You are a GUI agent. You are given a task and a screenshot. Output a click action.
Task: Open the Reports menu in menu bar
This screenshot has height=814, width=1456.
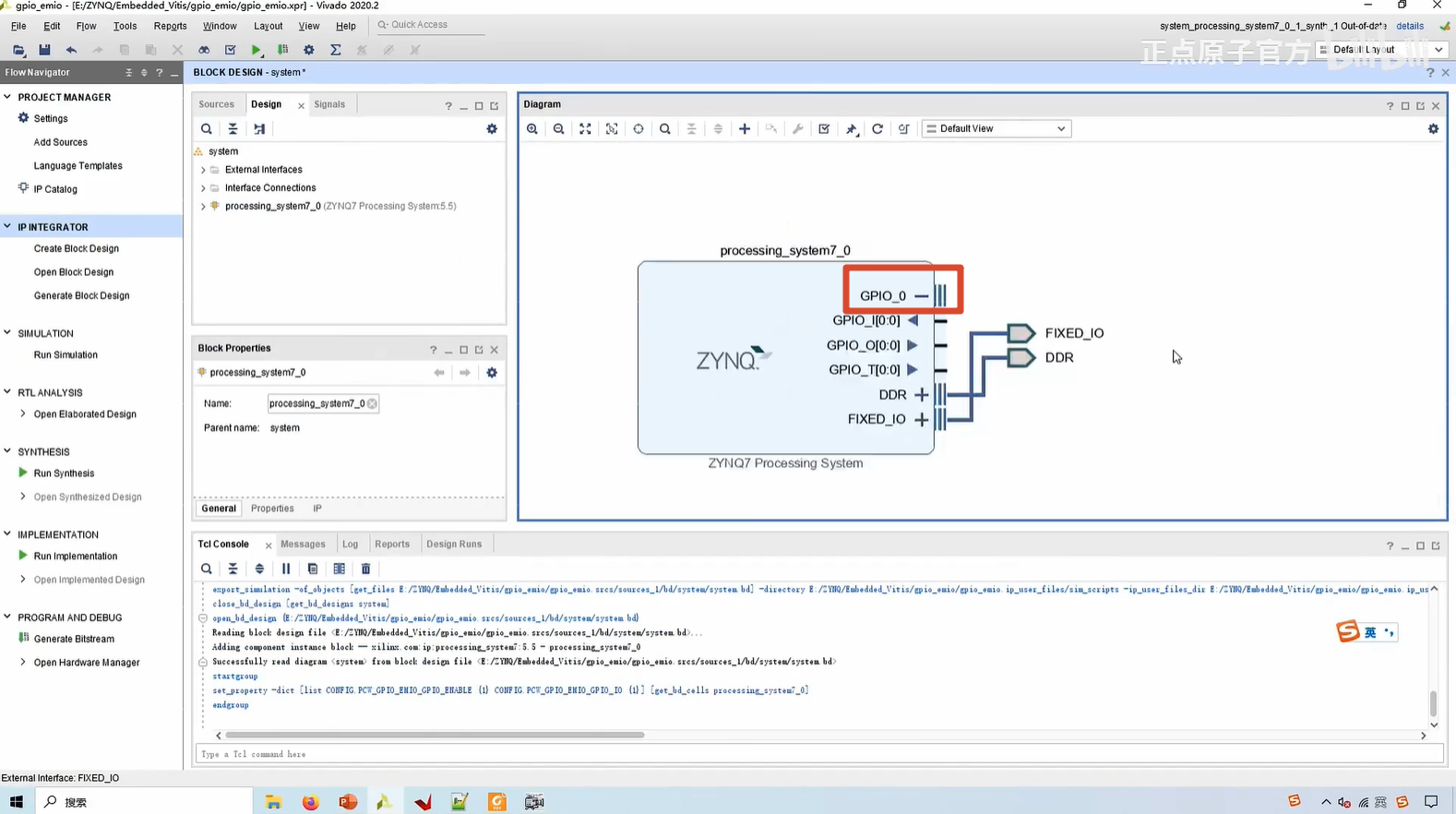click(x=170, y=26)
